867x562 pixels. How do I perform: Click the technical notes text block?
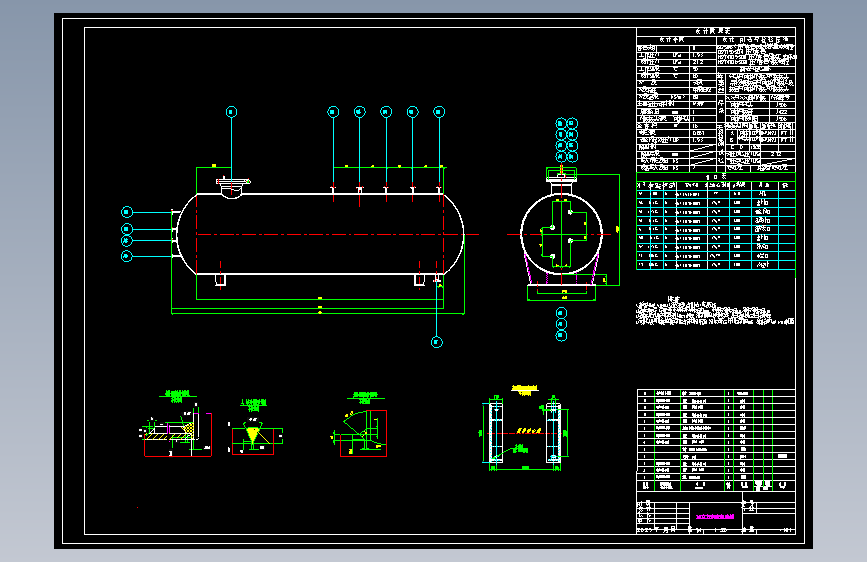[714, 313]
